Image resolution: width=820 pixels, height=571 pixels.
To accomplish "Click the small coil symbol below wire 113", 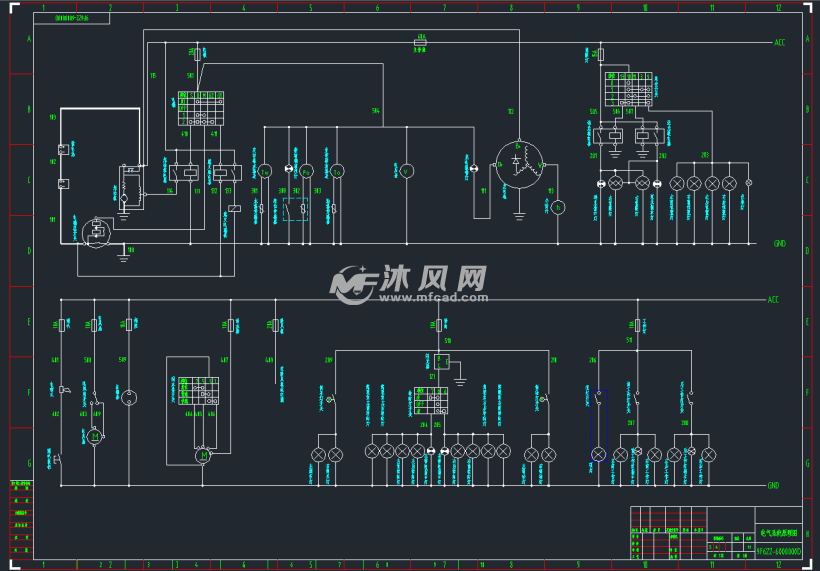I will pos(234,208).
